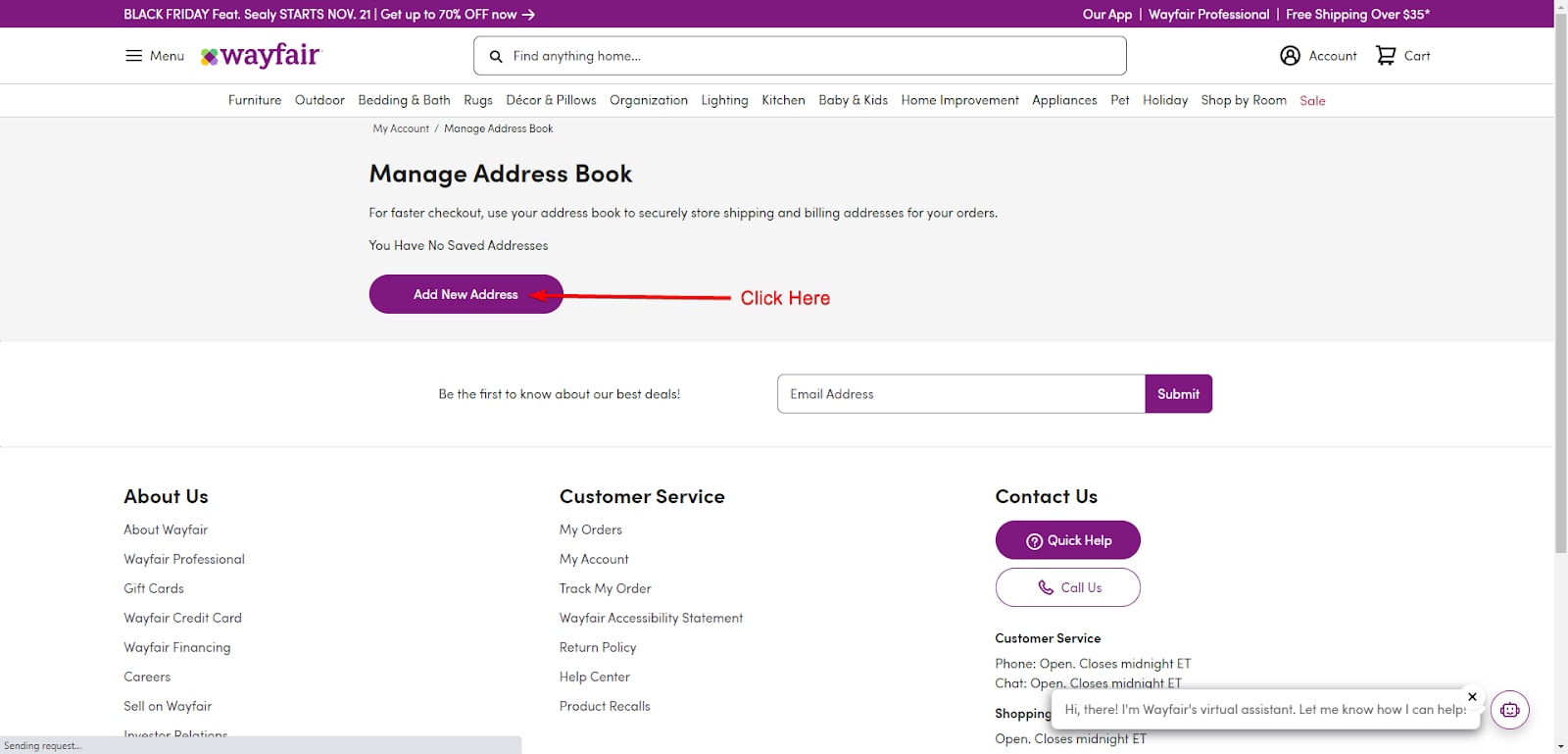This screenshot has width=1568, height=754.
Task: Open the Organization category
Action: (649, 100)
